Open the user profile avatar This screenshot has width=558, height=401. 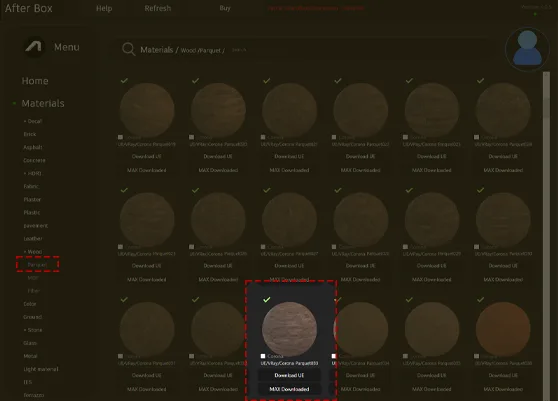(x=527, y=49)
